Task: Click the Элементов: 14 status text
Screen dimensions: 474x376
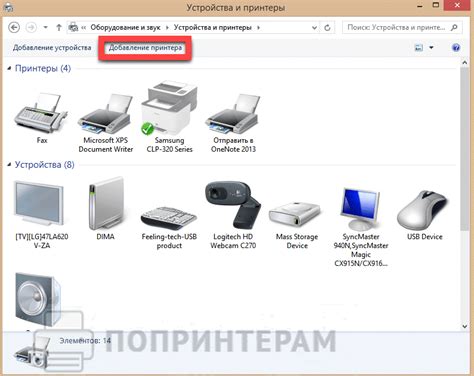Action: (x=85, y=341)
